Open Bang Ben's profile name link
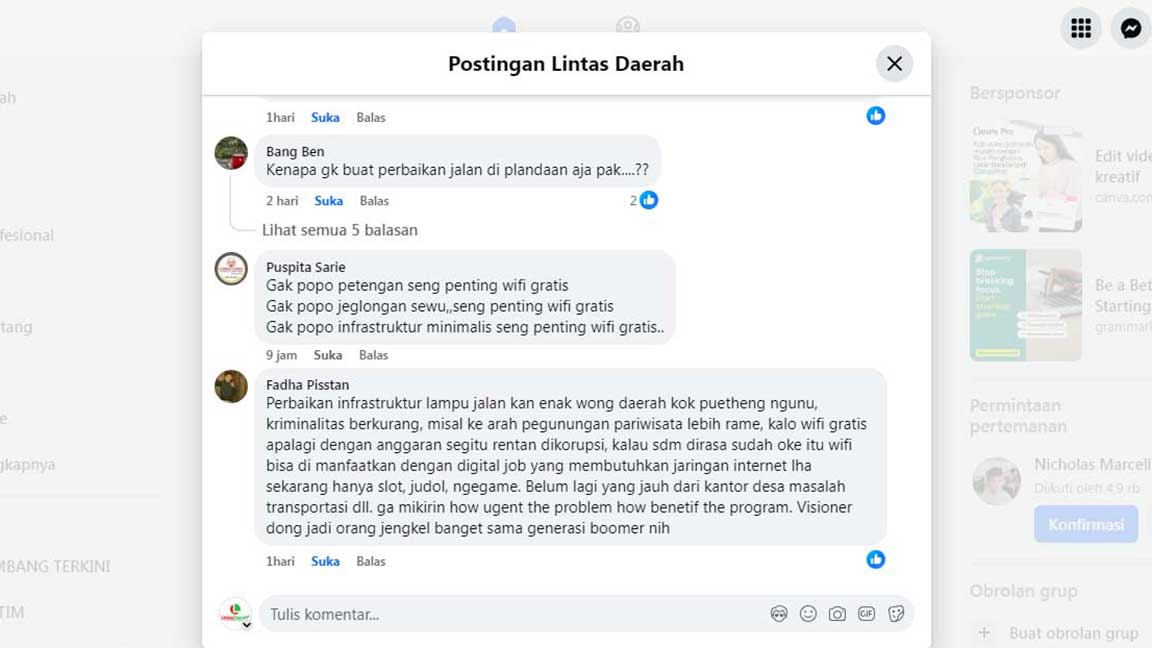 coord(295,152)
